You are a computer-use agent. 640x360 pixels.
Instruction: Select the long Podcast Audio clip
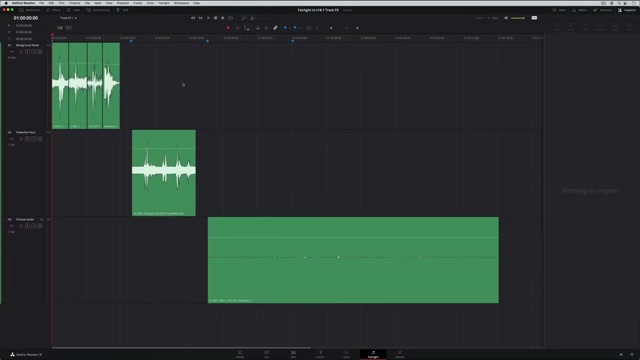pyautogui.click(x=353, y=260)
